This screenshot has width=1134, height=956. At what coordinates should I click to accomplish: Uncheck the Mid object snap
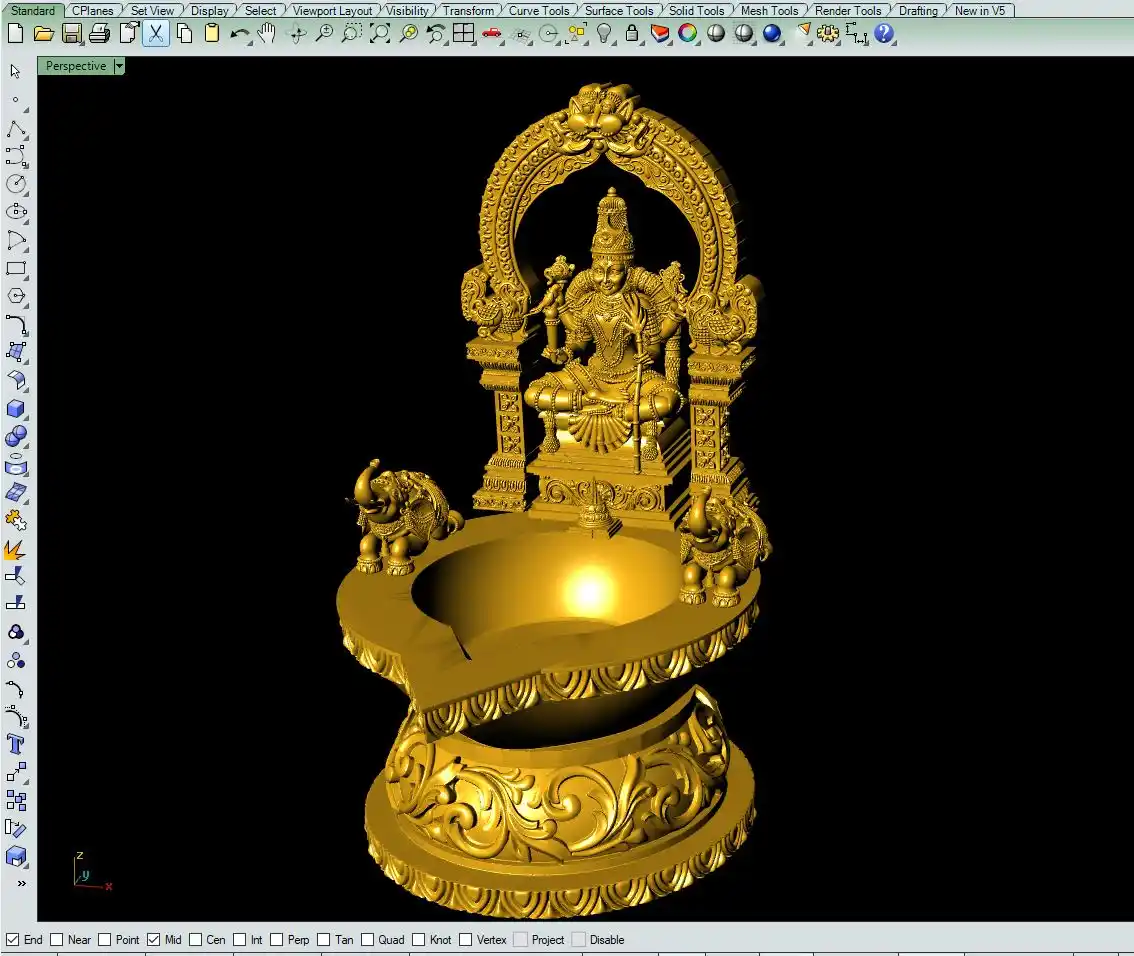tap(154, 939)
